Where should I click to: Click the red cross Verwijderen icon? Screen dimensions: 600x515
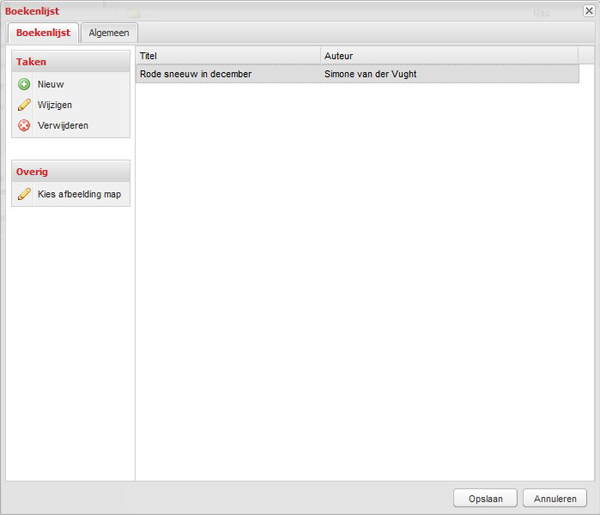point(25,125)
